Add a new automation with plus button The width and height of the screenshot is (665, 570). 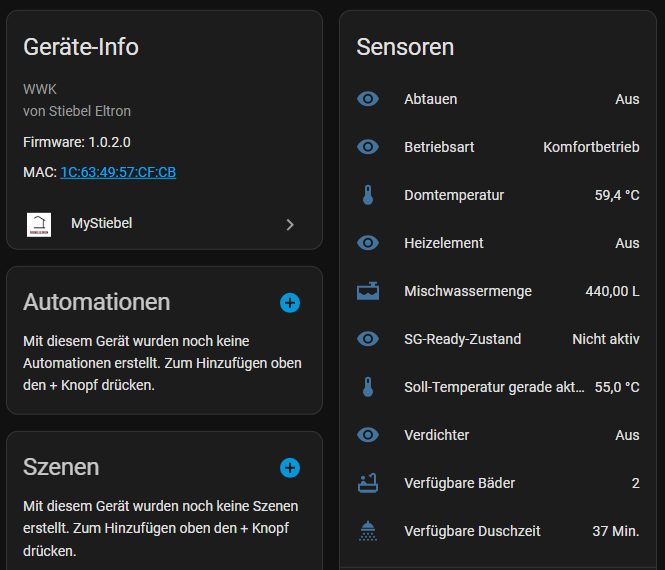tap(290, 302)
